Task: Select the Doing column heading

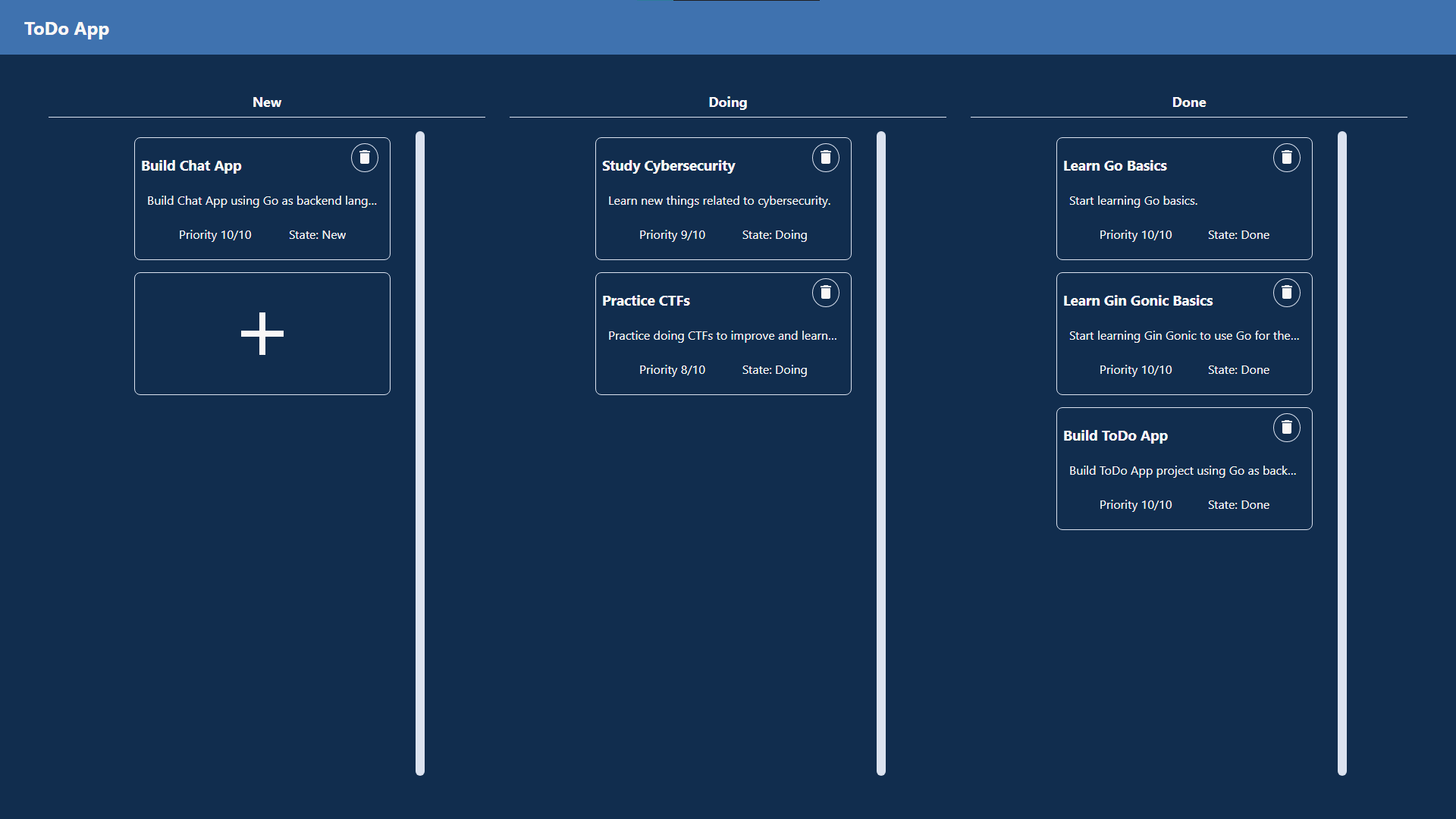Action: tap(728, 102)
